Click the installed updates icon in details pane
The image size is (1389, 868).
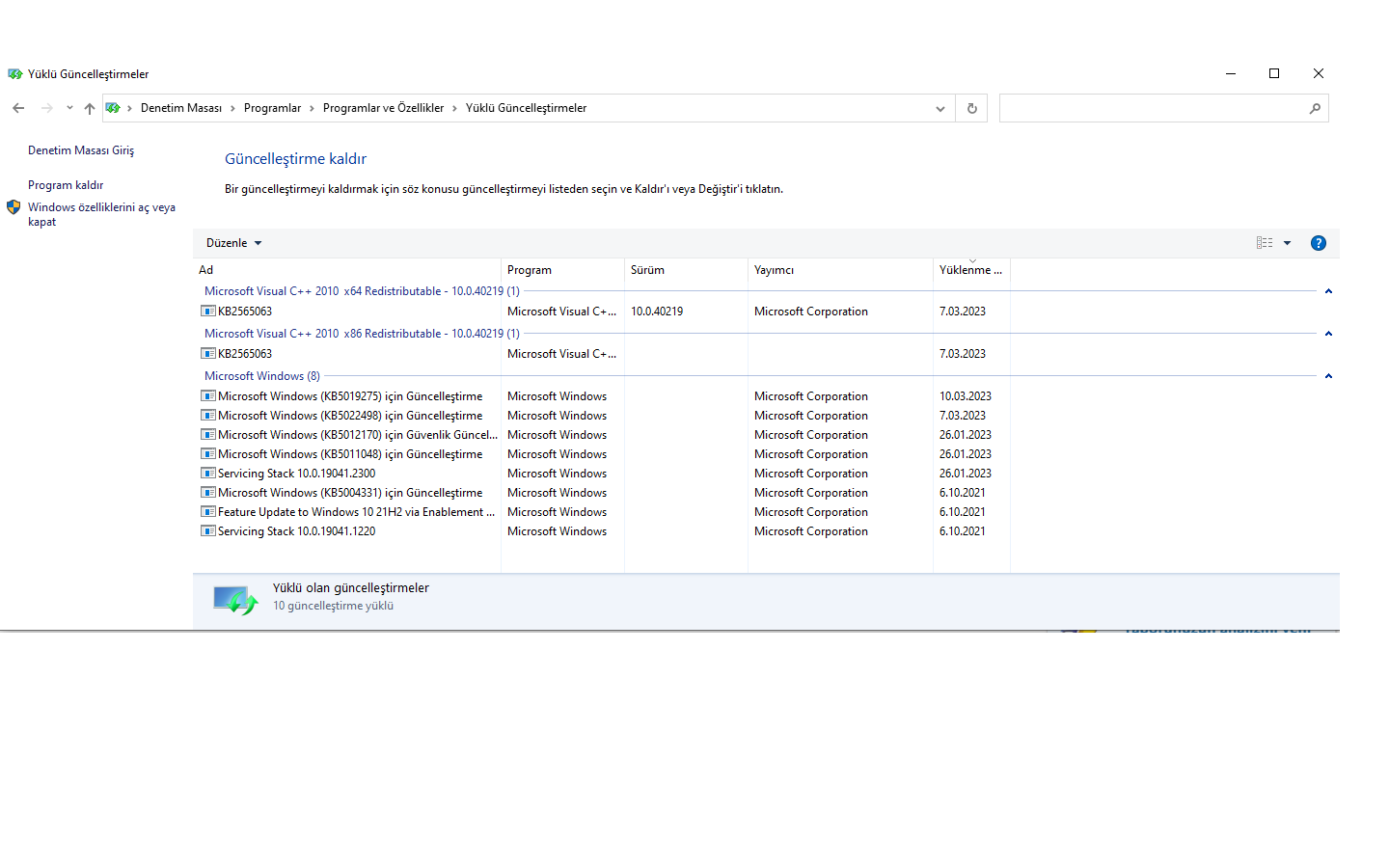(x=235, y=600)
